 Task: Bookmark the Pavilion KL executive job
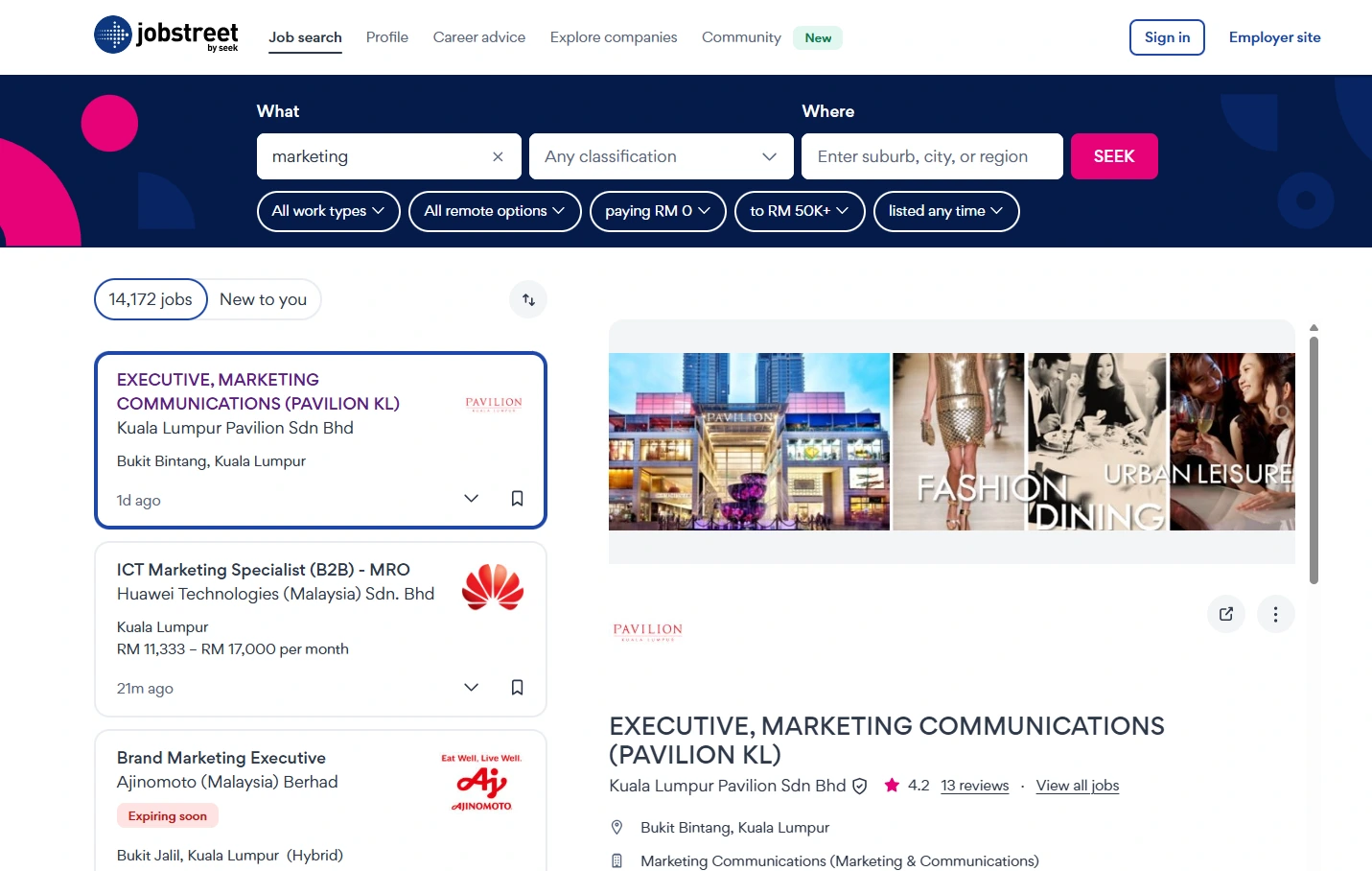click(517, 499)
